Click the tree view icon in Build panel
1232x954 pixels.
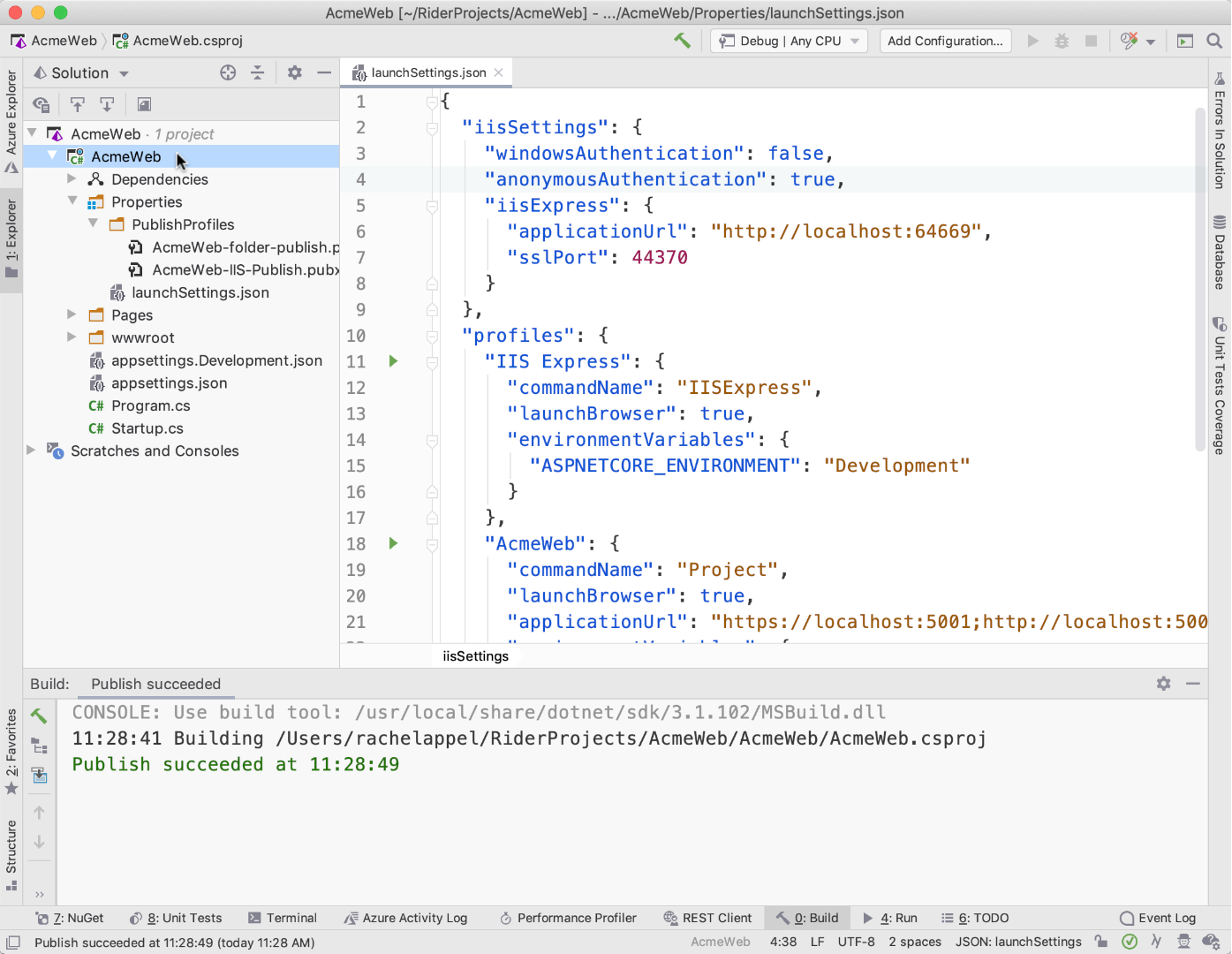(39, 746)
